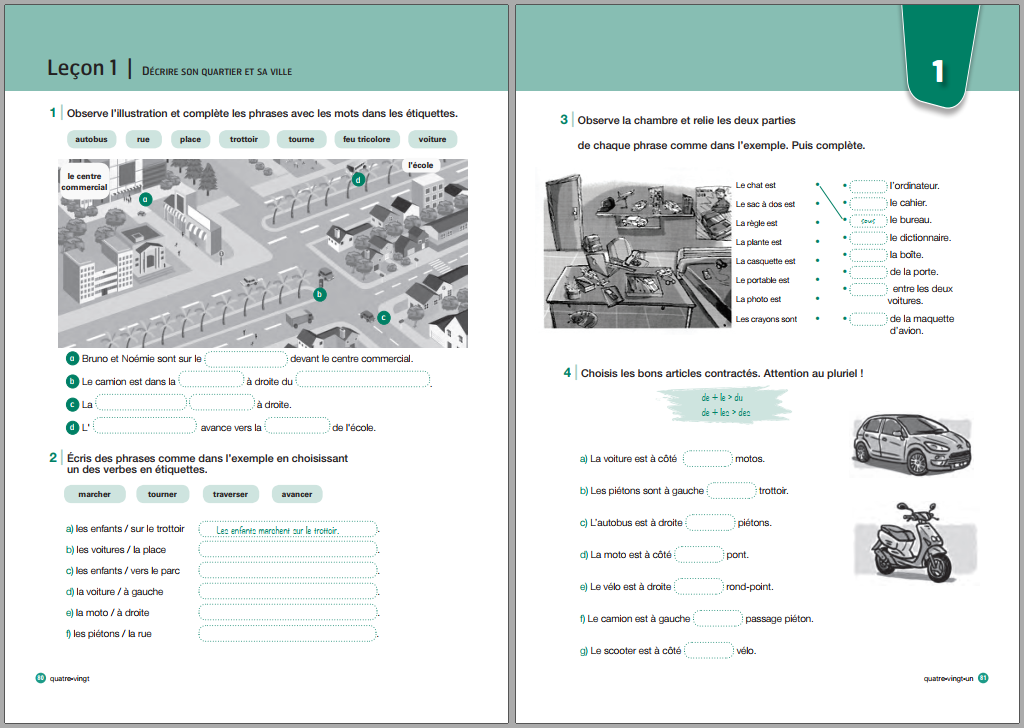Click blank before 'de l'école'
Viewport: 1024px width, 728px height.
(x=297, y=426)
